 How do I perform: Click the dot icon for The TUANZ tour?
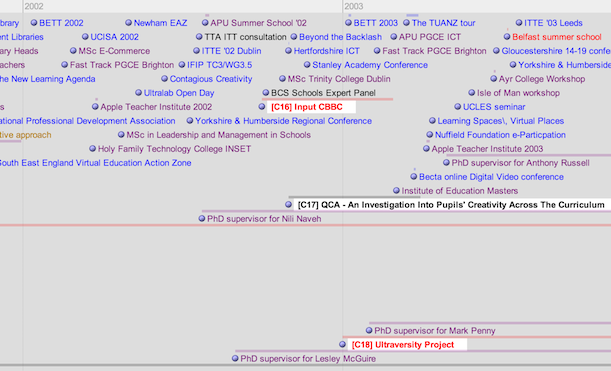pos(406,23)
